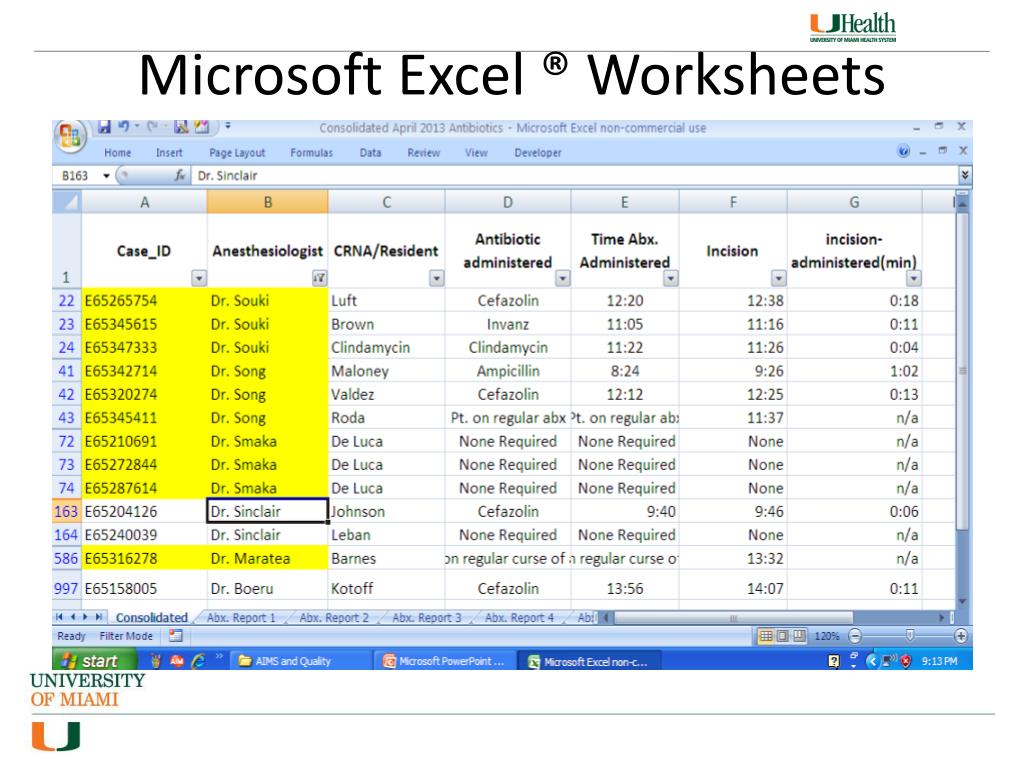1024x768 pixels.
Task: Click the Save icon in Quick Access Toolbar
Action: tap(104, 127)
